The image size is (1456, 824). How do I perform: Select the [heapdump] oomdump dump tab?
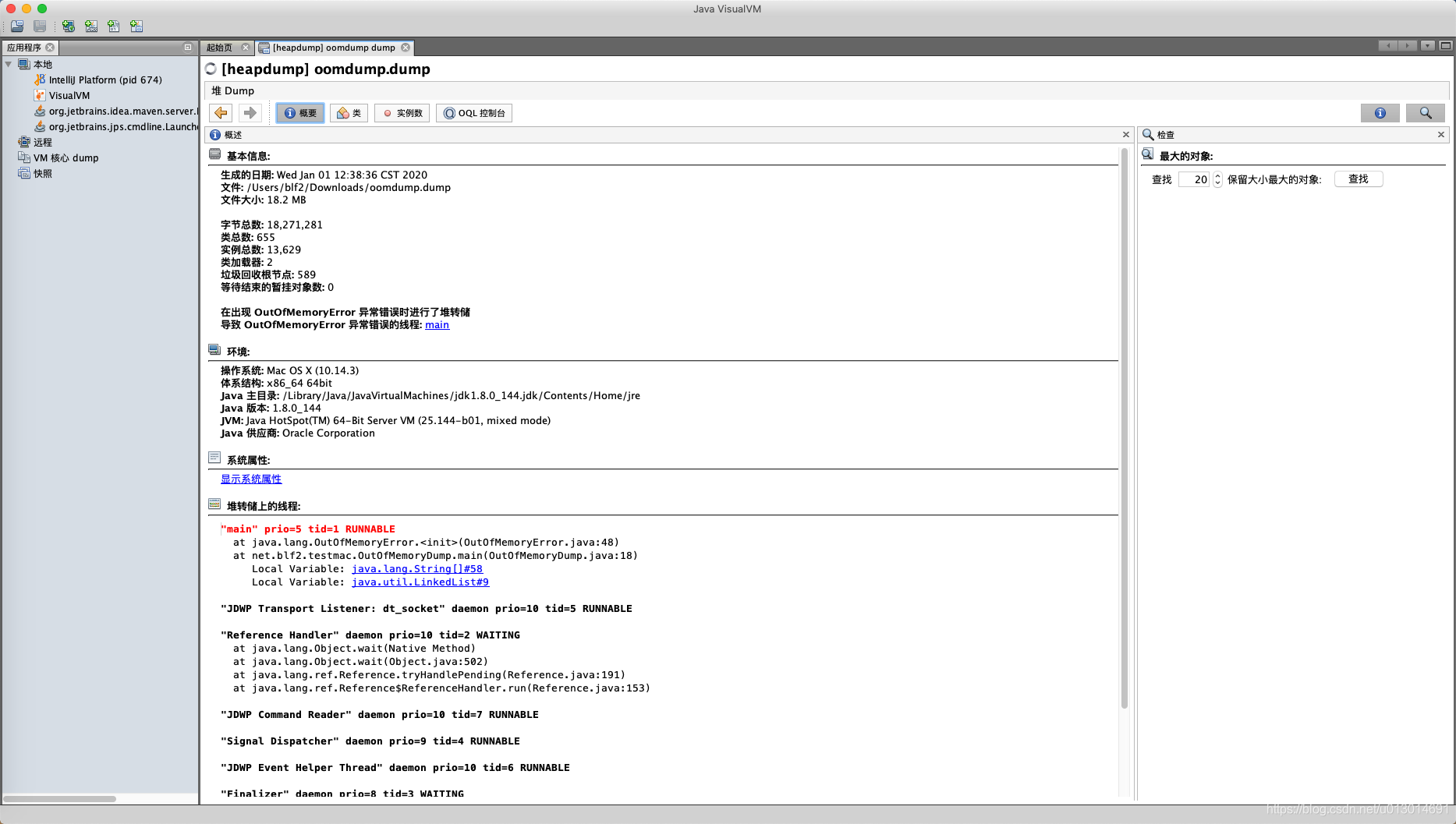tap(333, 48)
